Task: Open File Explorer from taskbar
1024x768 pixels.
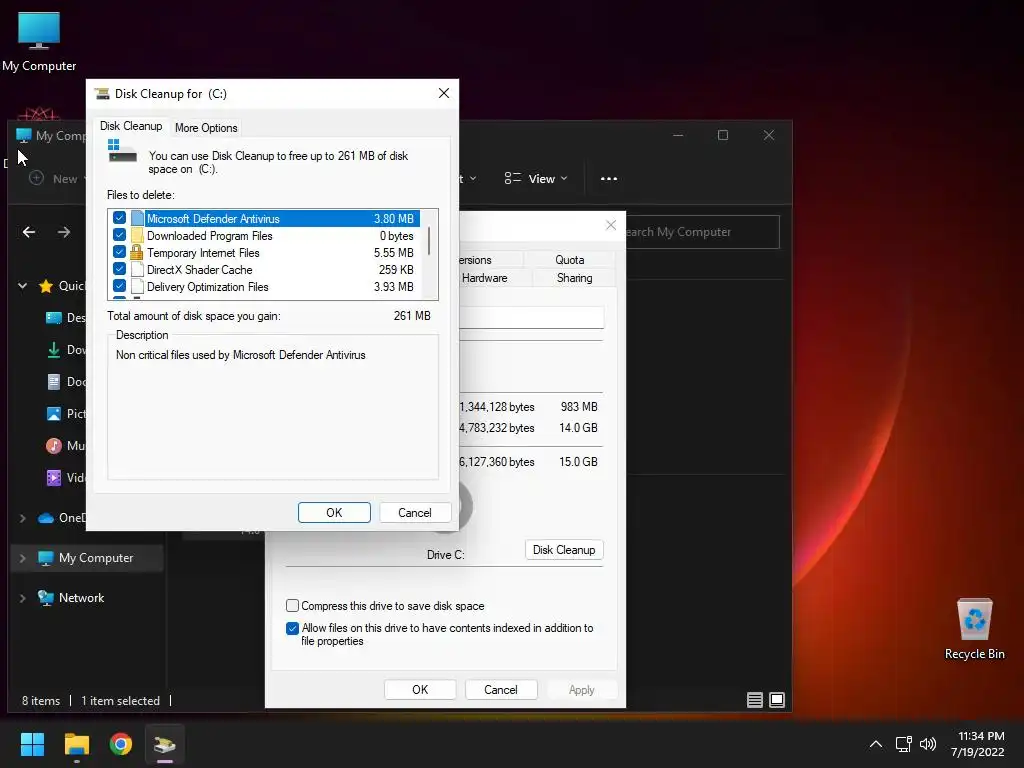Action: (76, 744)
